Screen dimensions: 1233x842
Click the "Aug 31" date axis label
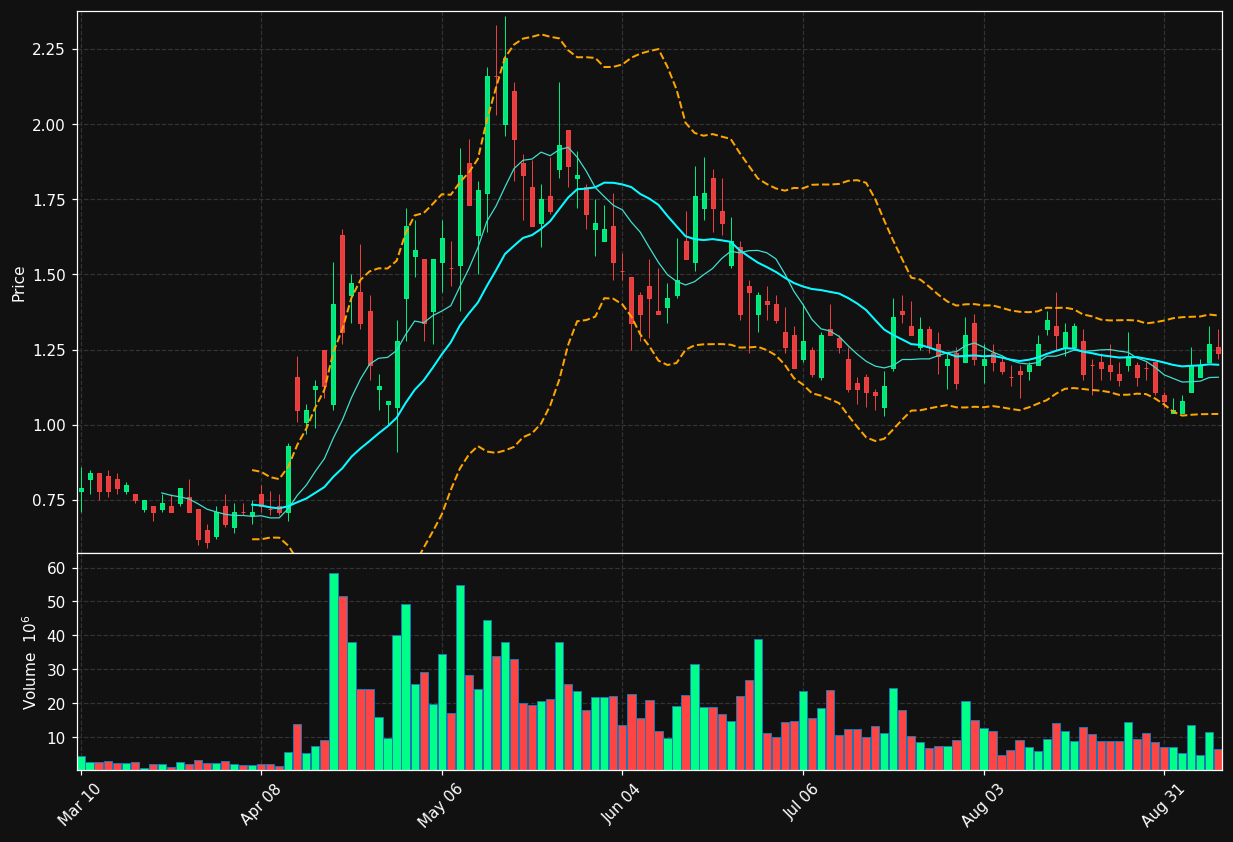(x=1164, y=804)
